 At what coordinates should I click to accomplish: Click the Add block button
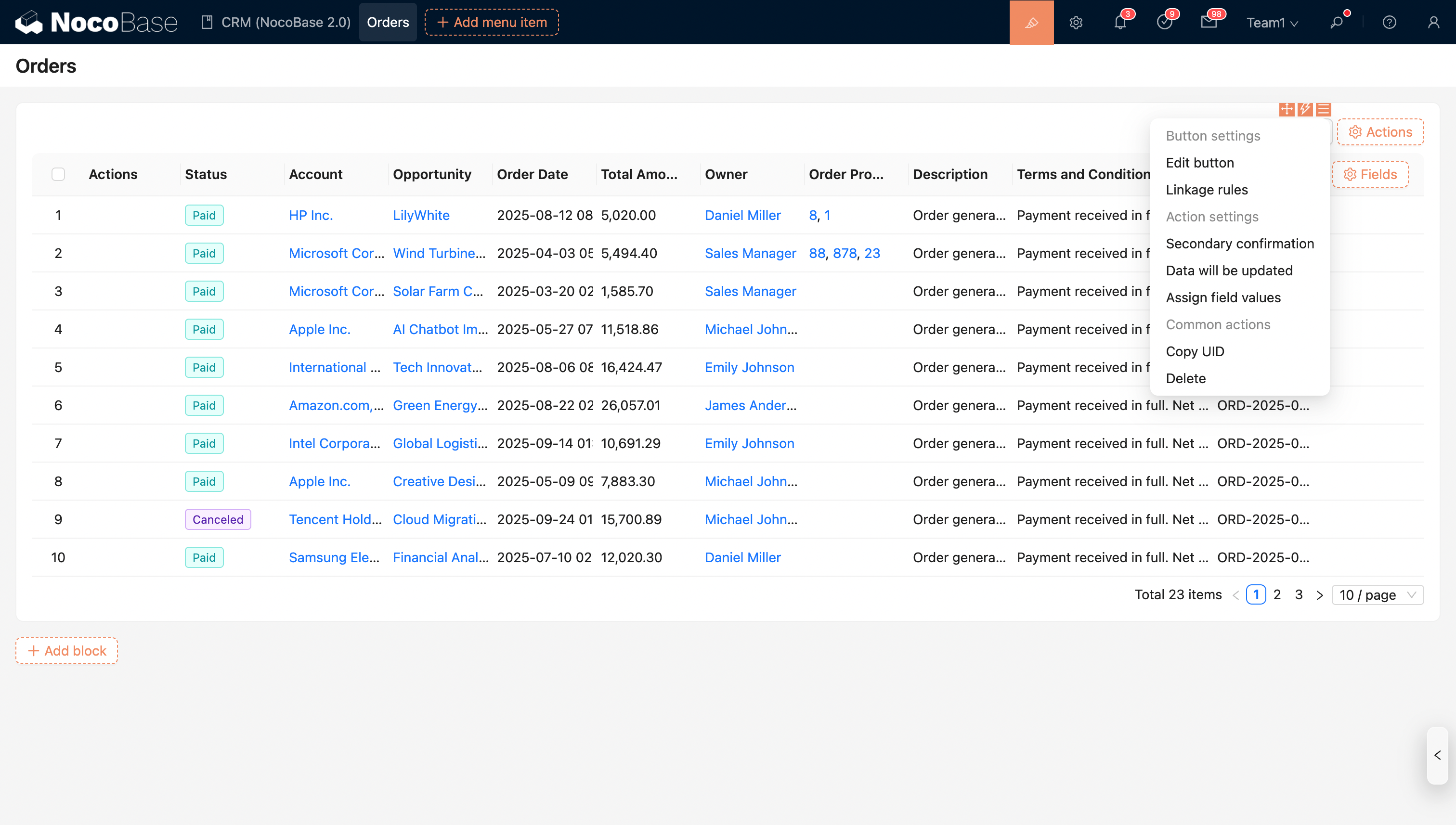point(67,650)
